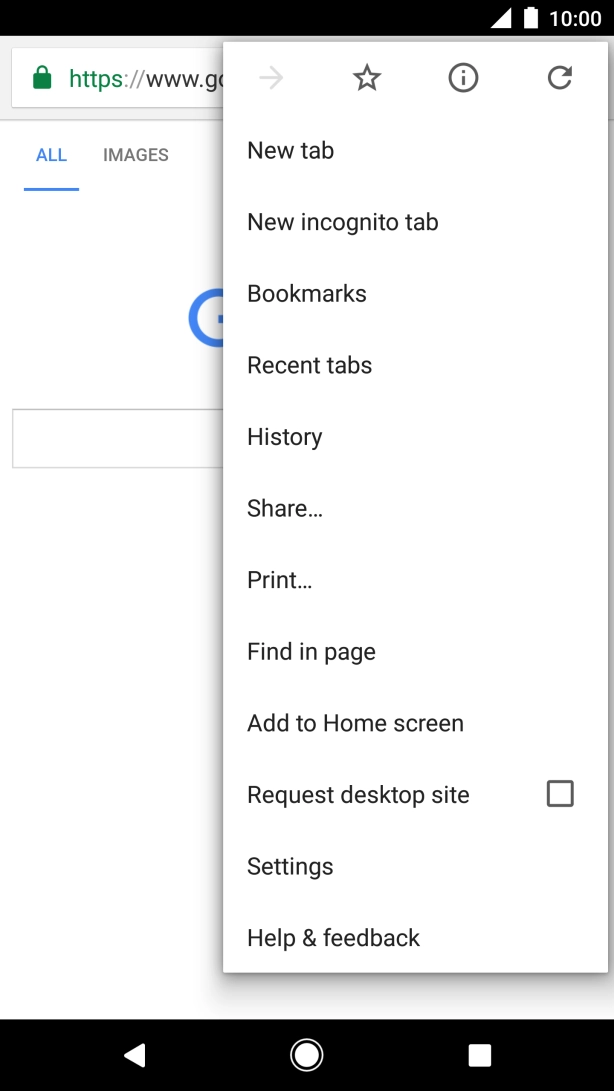The image size is (614, 1091).
Task: Open browsing History
Action: click(285, 437)
